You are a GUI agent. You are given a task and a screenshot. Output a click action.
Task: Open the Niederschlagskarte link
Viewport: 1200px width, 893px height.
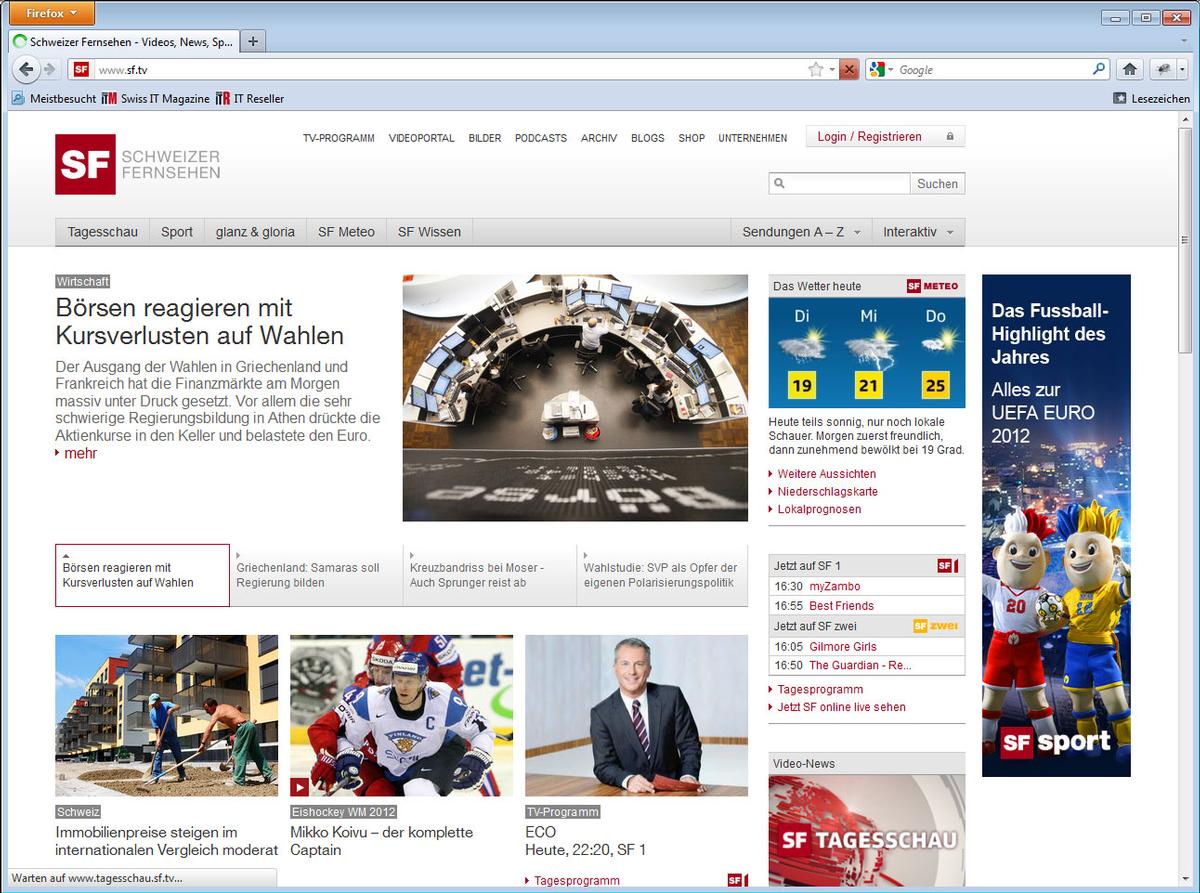[827, 492]
